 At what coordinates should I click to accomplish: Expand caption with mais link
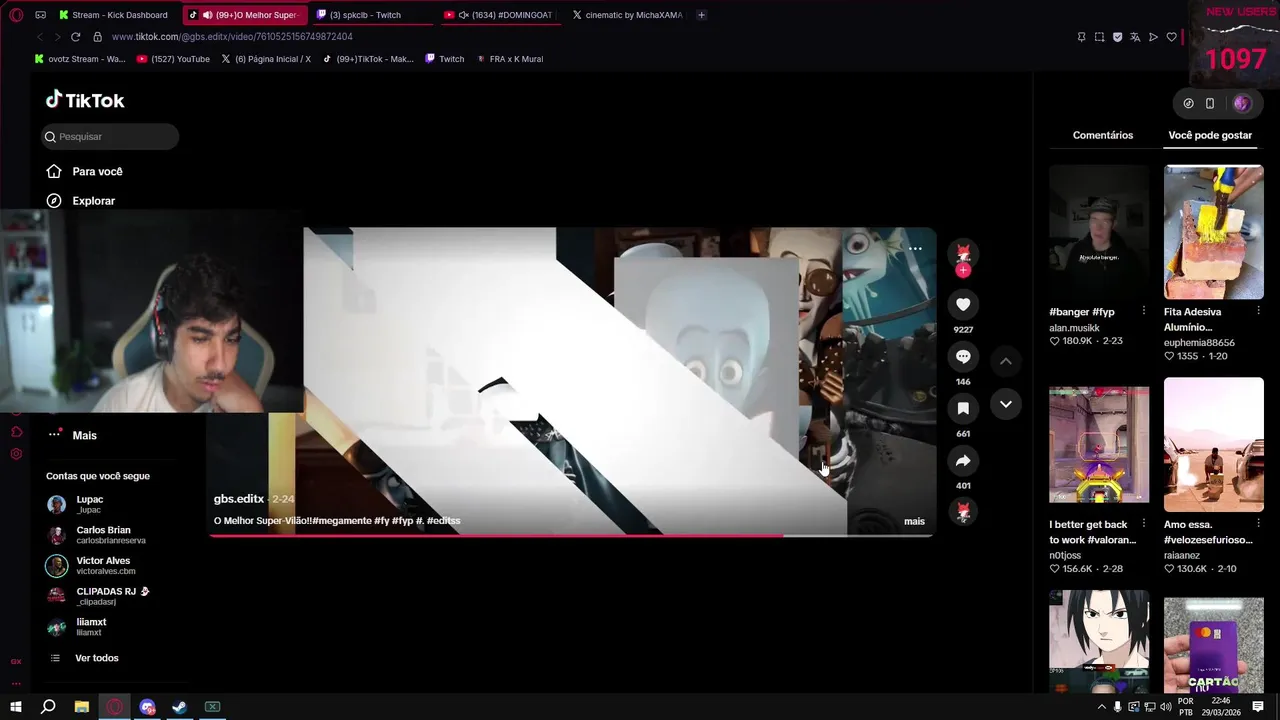pos(914,521)
